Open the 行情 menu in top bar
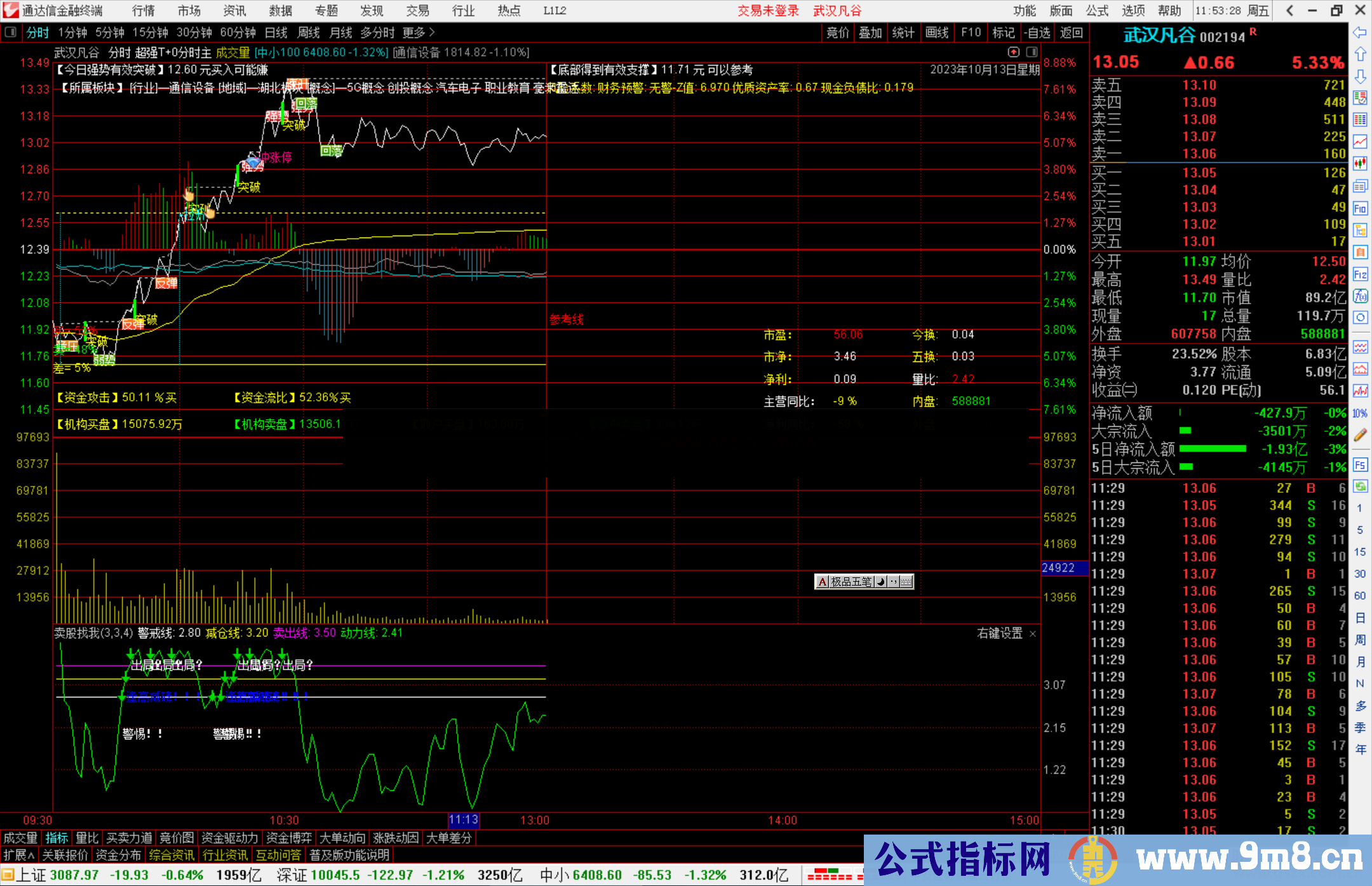1372x886 pixels. click(143, 11)
